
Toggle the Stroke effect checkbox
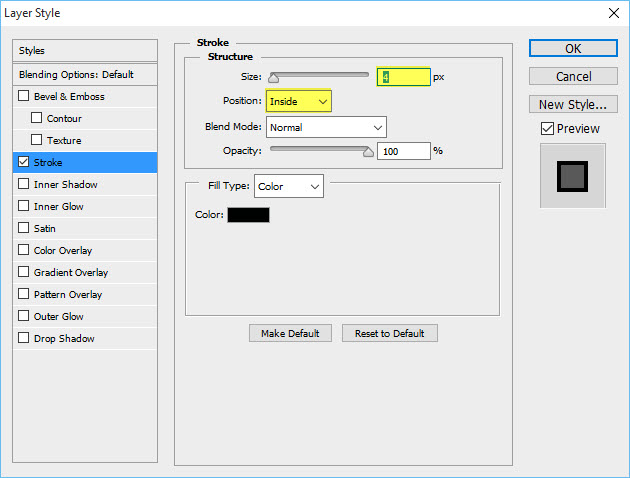(24, 163)
